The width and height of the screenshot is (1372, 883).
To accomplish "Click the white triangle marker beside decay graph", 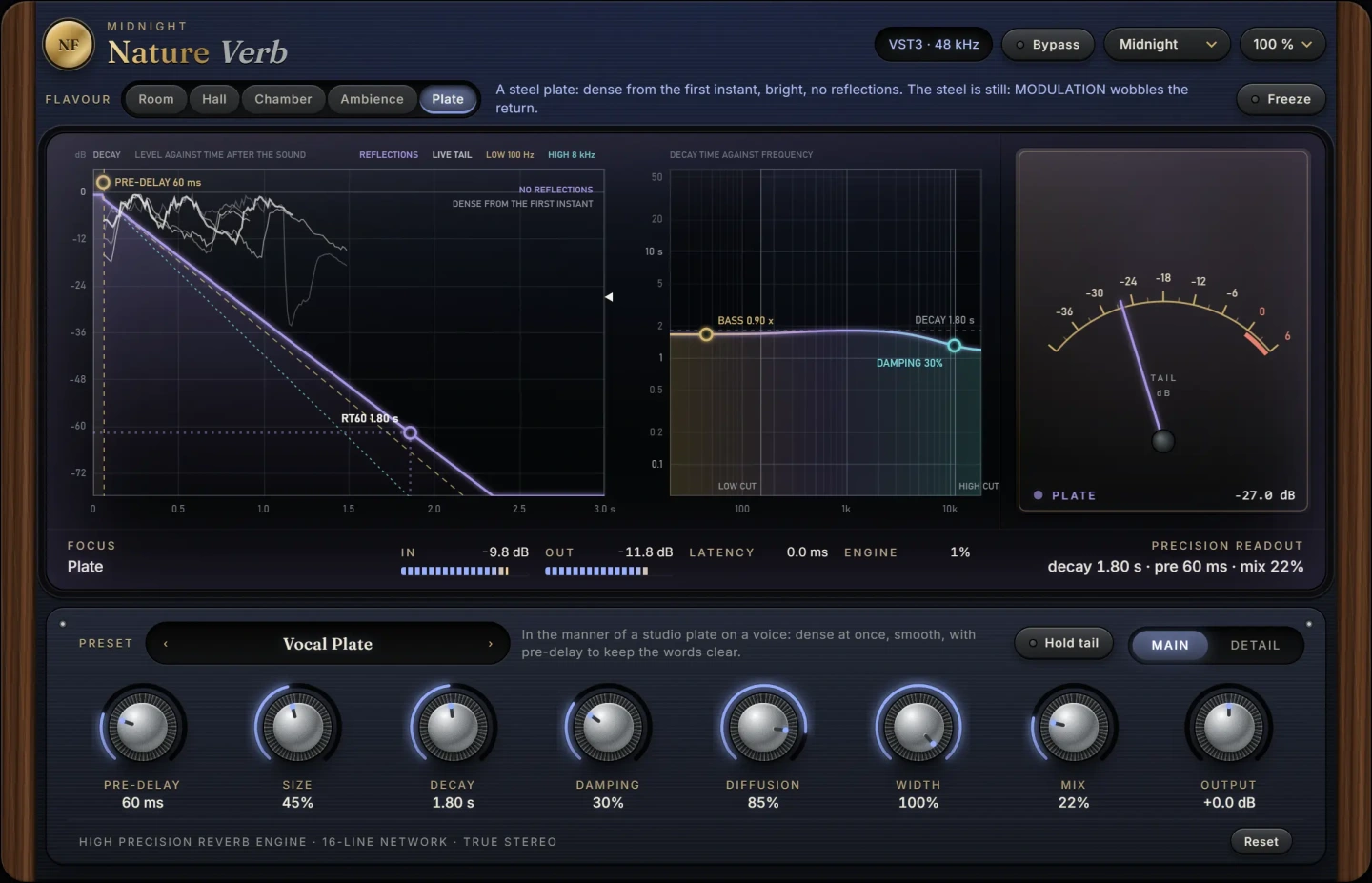I will point(609,297).
